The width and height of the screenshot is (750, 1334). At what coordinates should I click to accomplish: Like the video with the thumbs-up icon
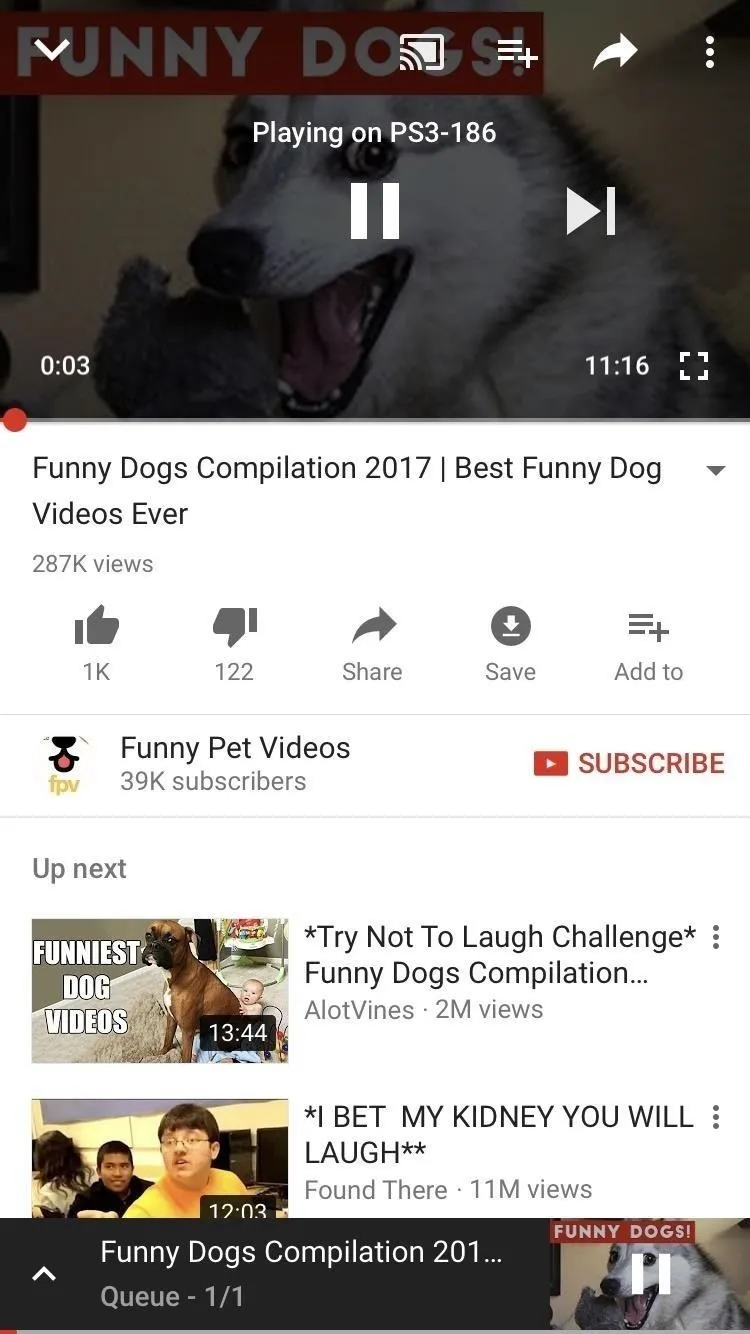[97, 627]
